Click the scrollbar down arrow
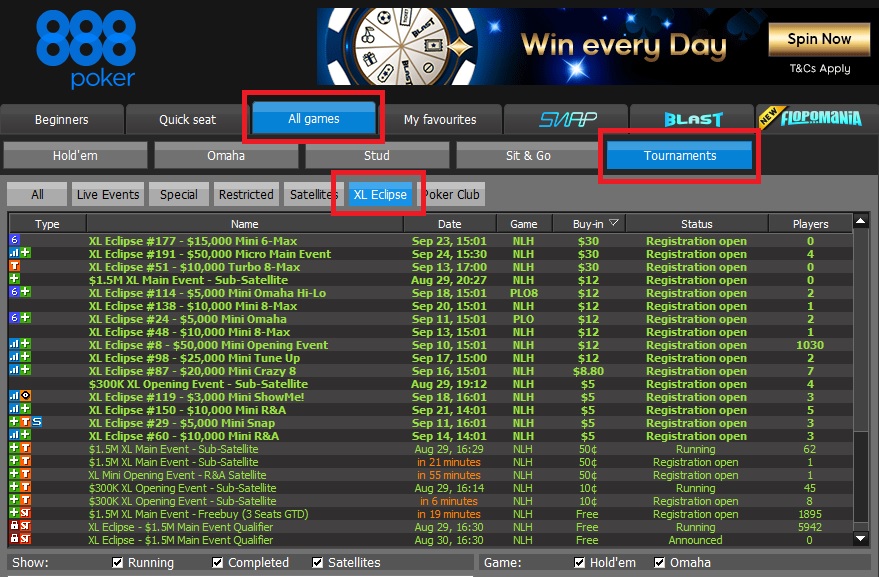The image size is (879, 577). pos(861,538)
